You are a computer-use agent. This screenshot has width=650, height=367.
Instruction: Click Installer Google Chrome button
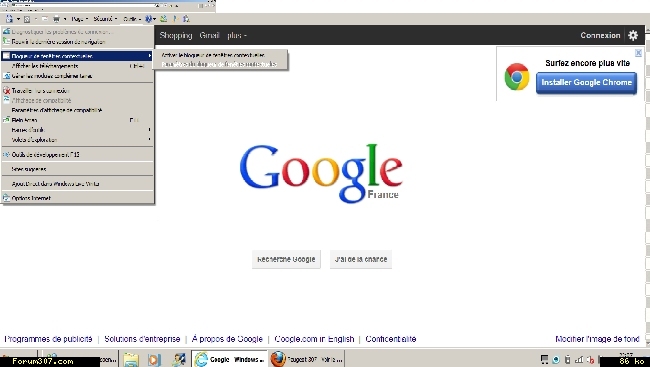(586, 83)
